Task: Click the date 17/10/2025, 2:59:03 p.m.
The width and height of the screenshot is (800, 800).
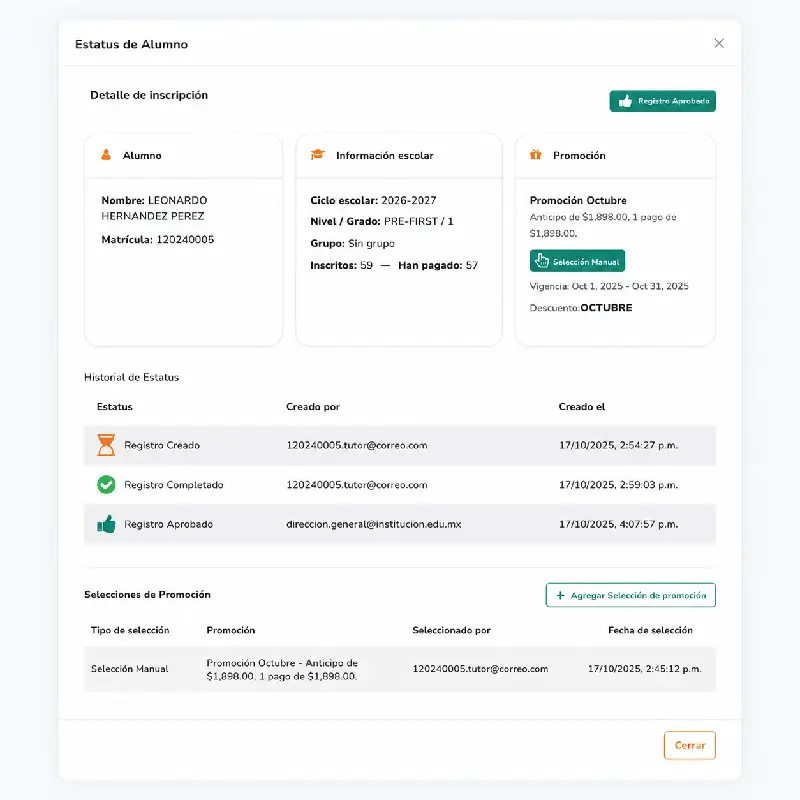Action: point(618,485)
